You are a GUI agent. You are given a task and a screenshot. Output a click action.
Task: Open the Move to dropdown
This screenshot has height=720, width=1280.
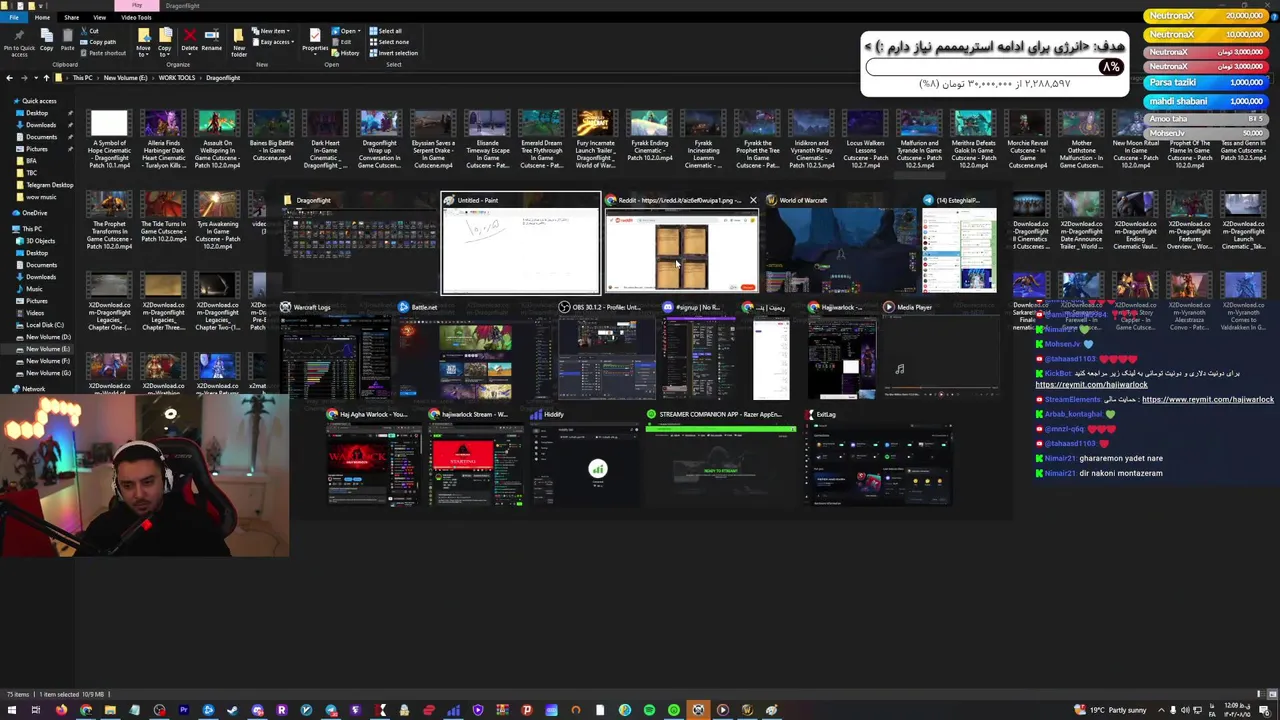144,42
